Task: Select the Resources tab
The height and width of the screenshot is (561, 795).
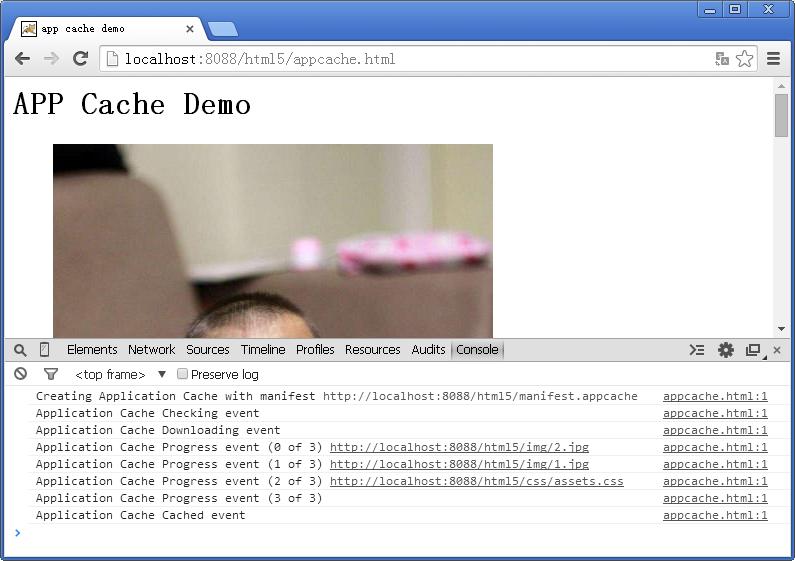Action: (x=372, y=349)
